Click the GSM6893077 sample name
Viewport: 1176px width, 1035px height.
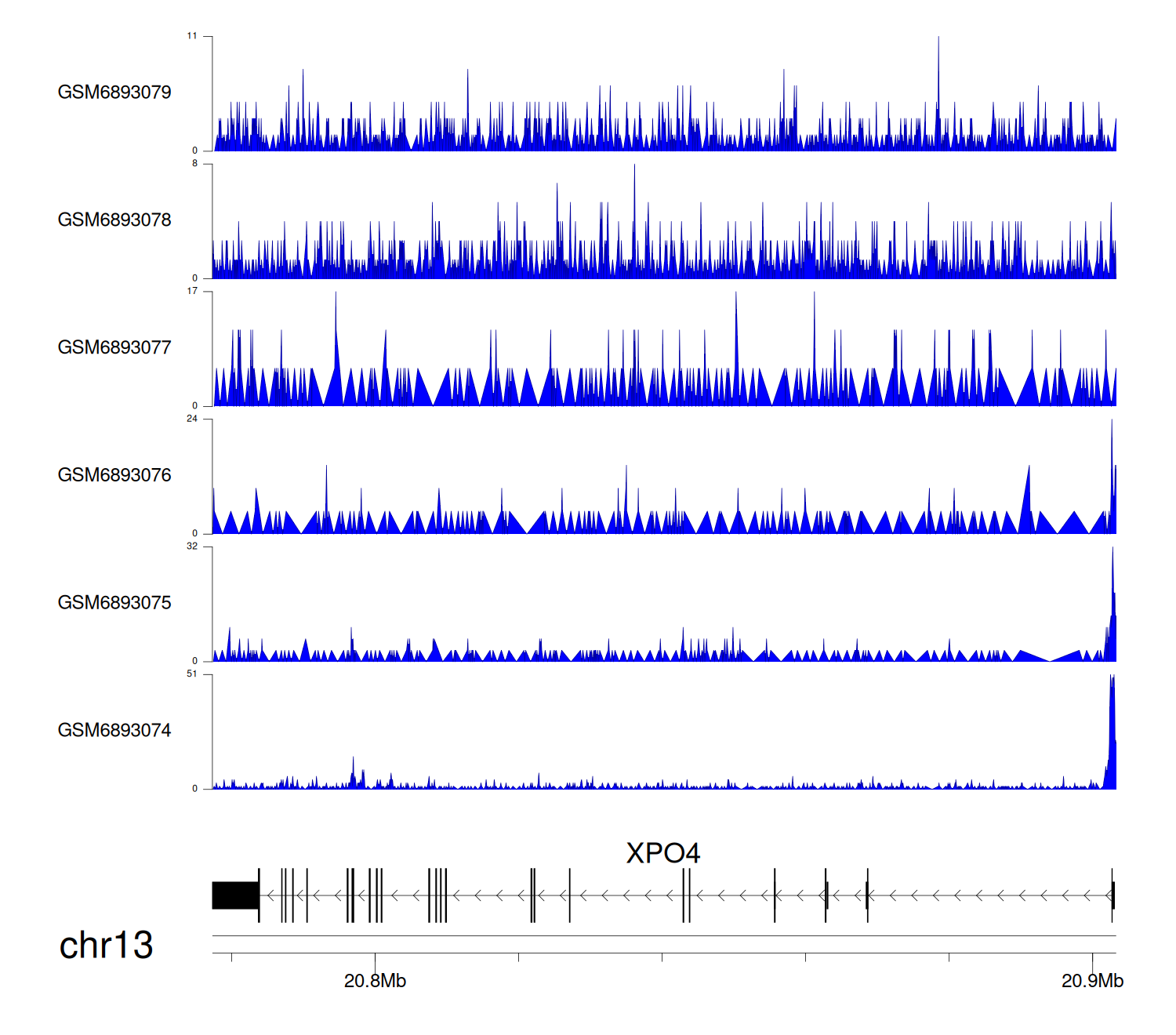[x=114, y=348]
